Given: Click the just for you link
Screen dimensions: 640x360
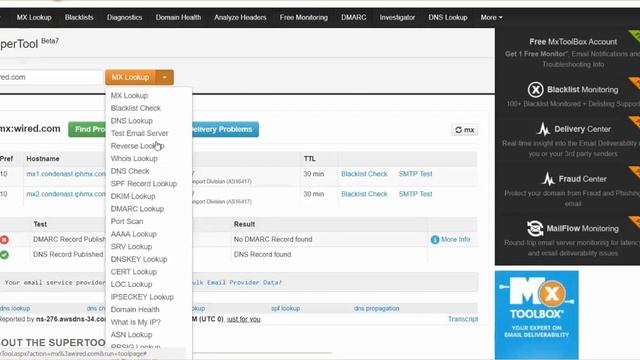Looking at the screenshot, I should pyautogui.click(x=243, y=319).
